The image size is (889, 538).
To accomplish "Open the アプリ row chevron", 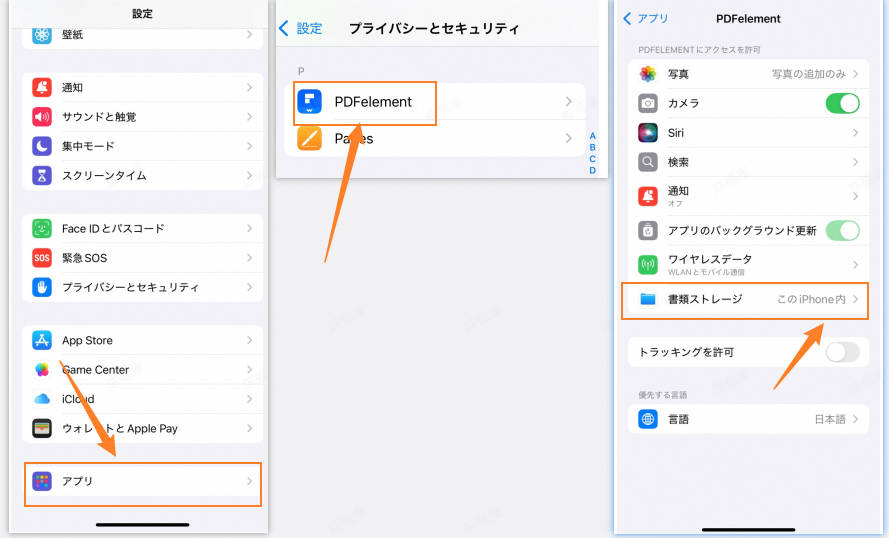I will coord(249,481).
